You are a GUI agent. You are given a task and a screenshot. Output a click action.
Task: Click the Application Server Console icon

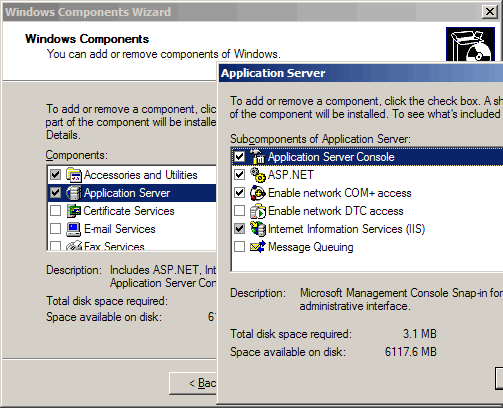pos(257,156)
